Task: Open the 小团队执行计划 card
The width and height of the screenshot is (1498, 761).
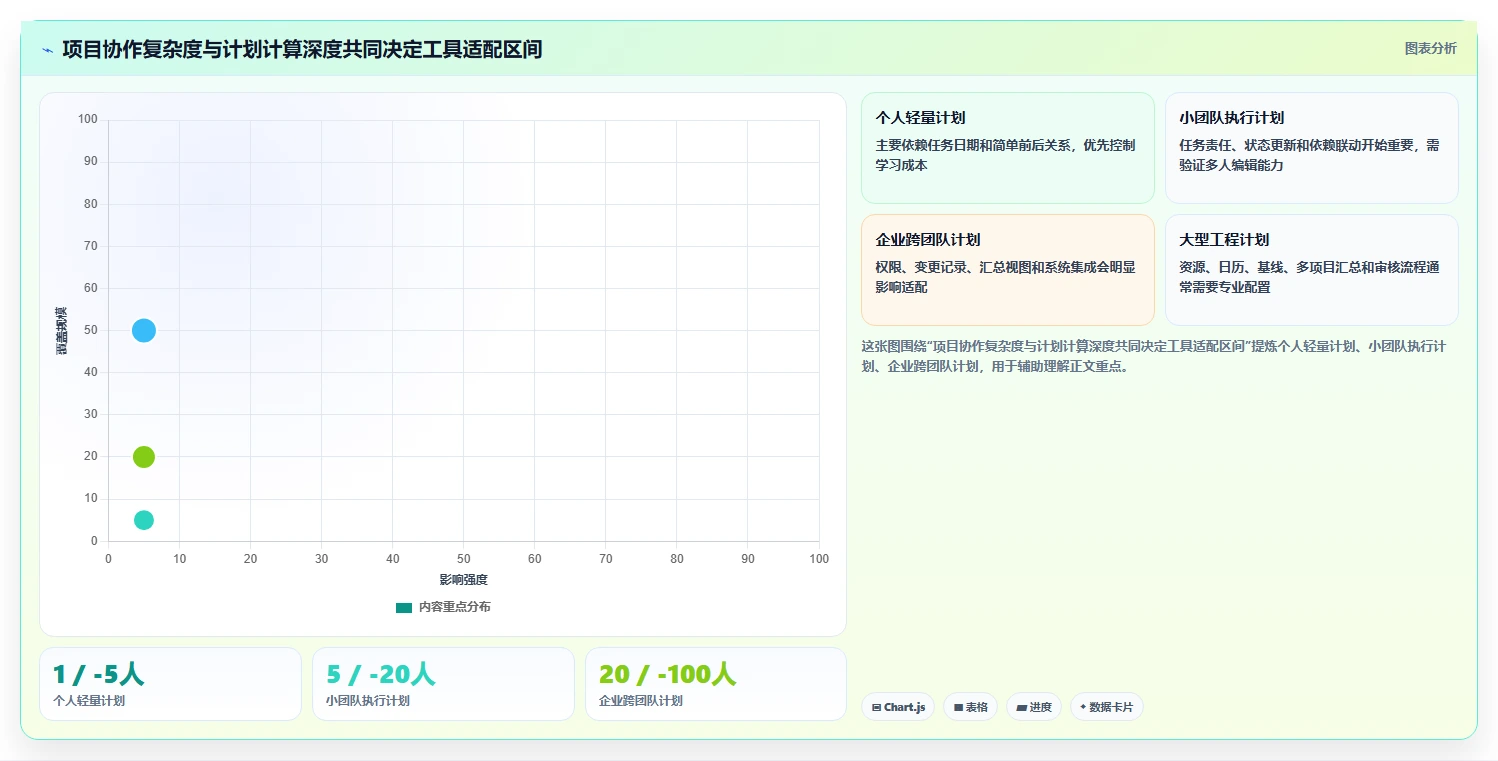Action: click(1311, 148)
